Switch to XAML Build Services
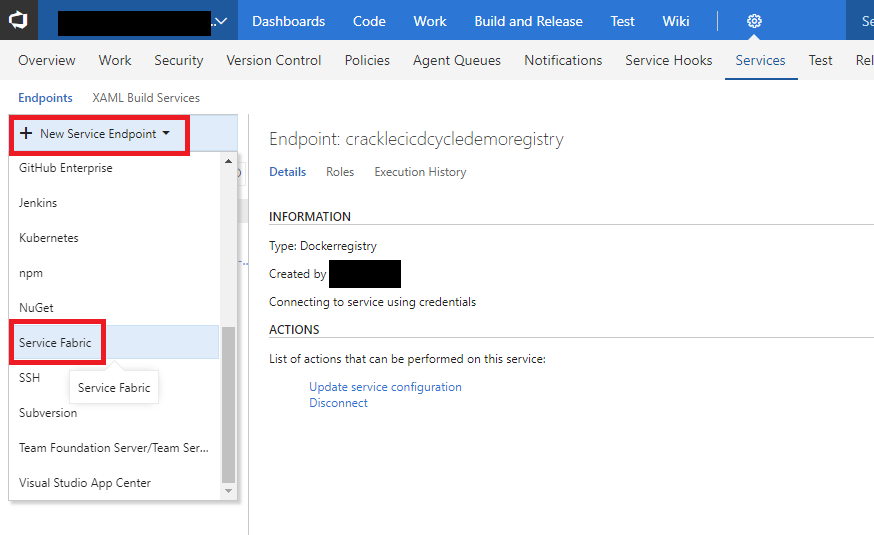The image size is (874, 535). [146, 98]
